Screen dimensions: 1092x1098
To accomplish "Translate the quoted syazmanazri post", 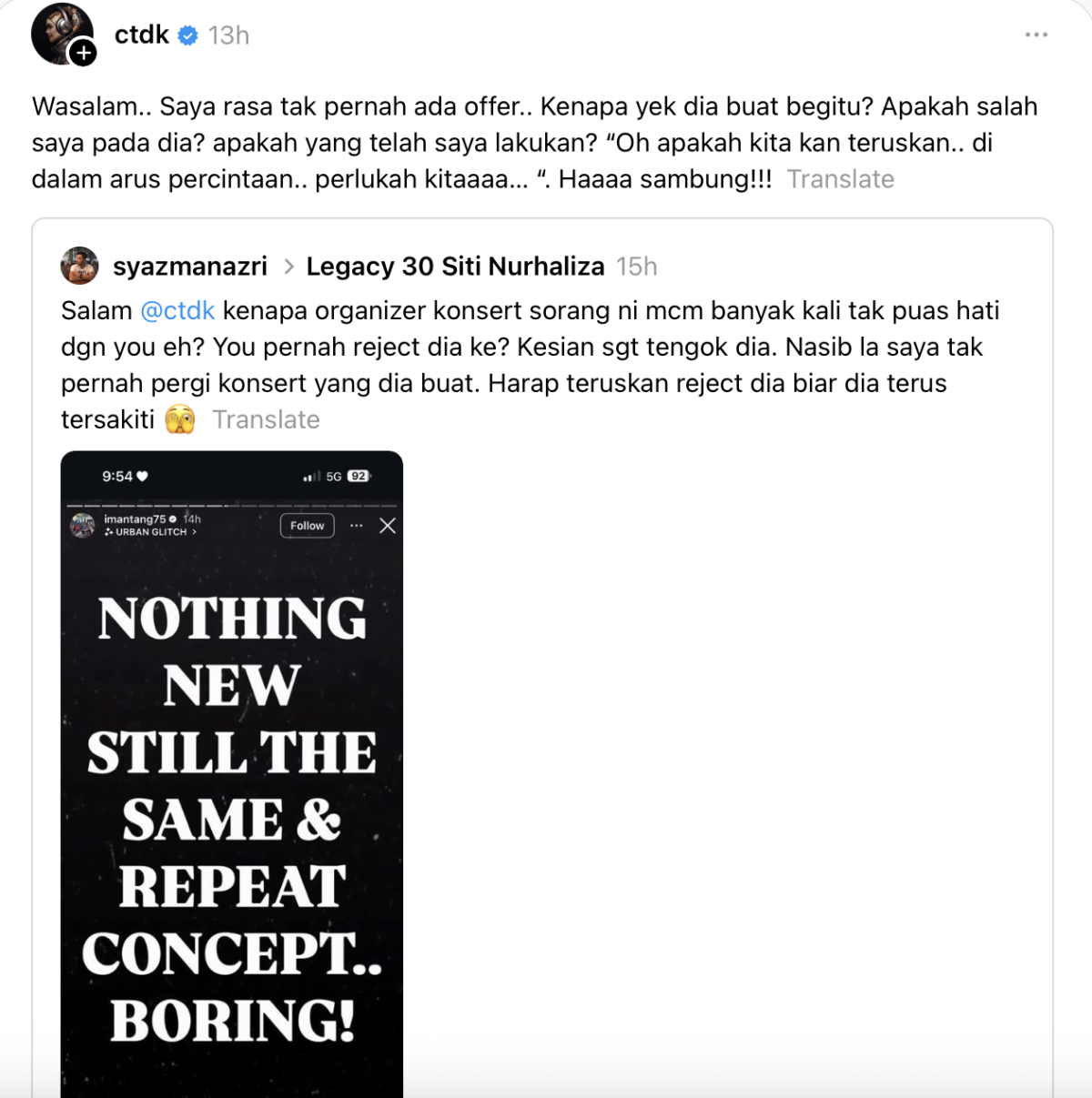I will pyautogui.click(x=266, y=419).
